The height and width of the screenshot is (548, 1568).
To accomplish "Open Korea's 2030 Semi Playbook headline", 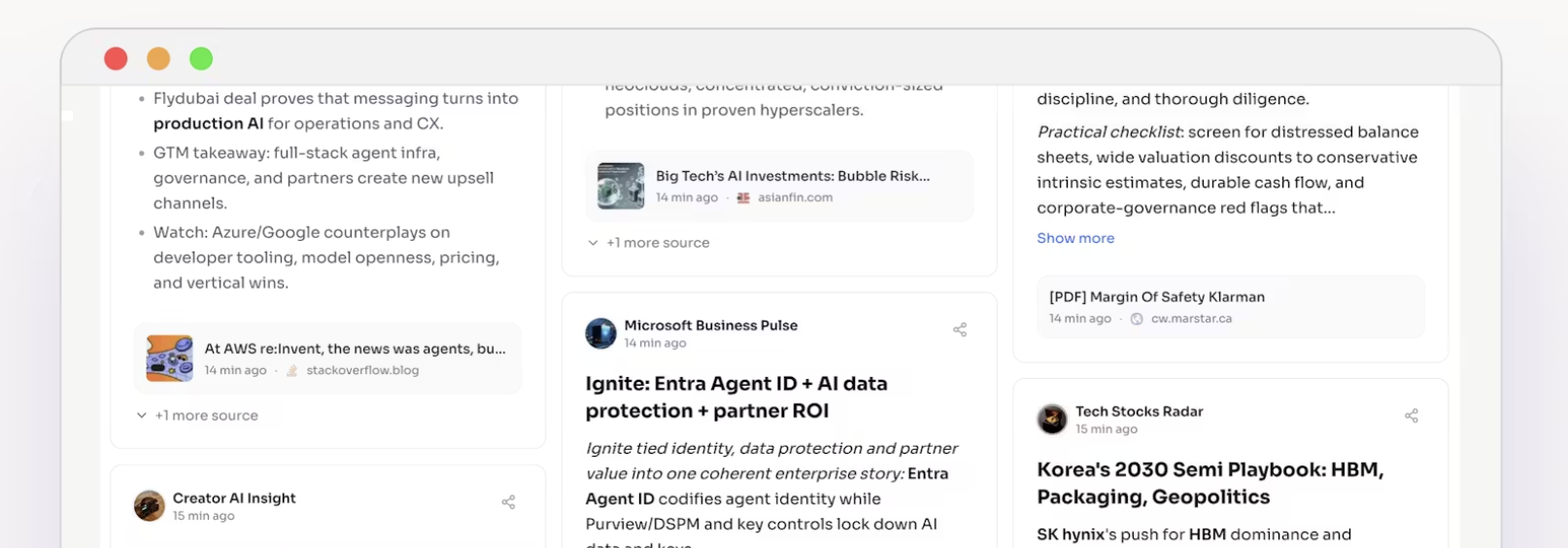I will coord(1210,483).
